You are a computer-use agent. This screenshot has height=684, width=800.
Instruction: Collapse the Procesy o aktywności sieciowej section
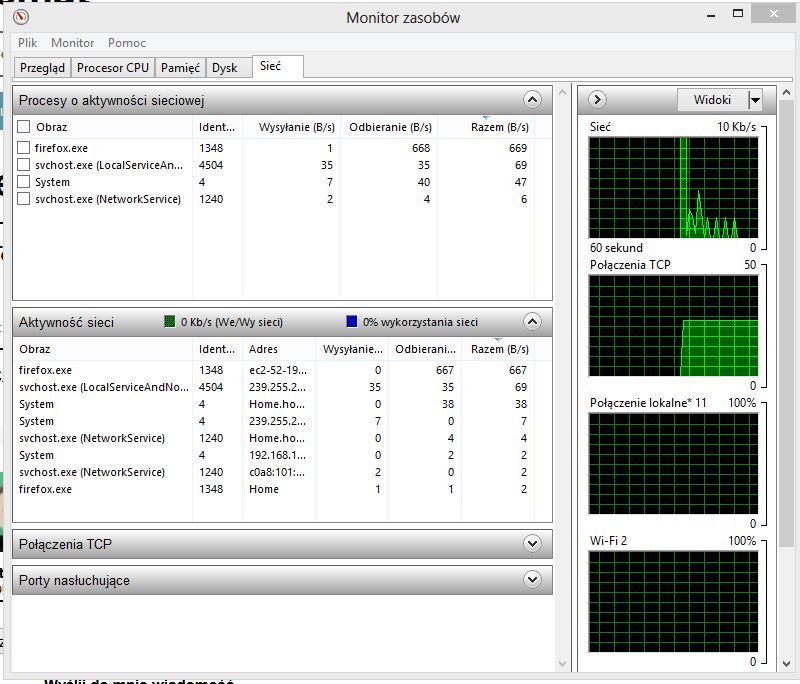coord(532,100)
